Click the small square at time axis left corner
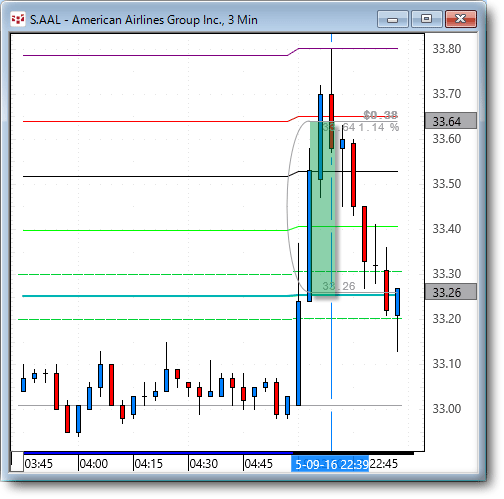Image resolution: width=504 pixels, height=499 pixels. 17,461
